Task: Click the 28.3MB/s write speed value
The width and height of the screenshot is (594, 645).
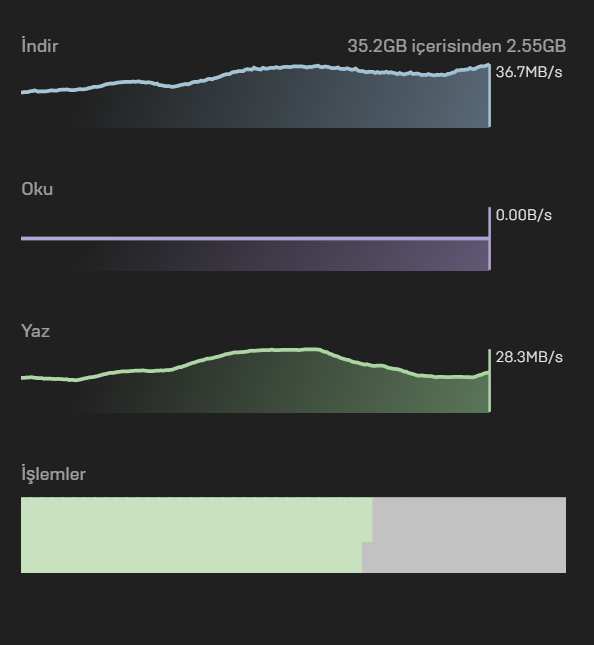Action: tap(529, 357)
